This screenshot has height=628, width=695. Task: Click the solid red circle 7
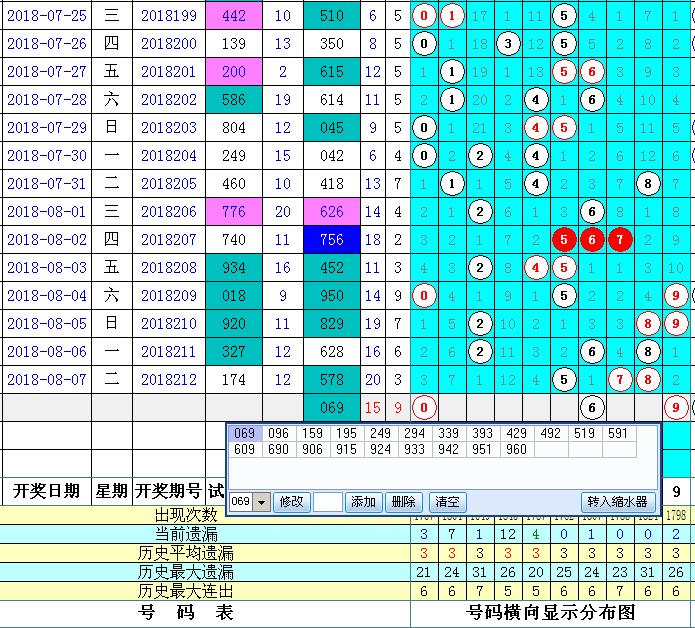pyautogui.click(x=620, y=240)
